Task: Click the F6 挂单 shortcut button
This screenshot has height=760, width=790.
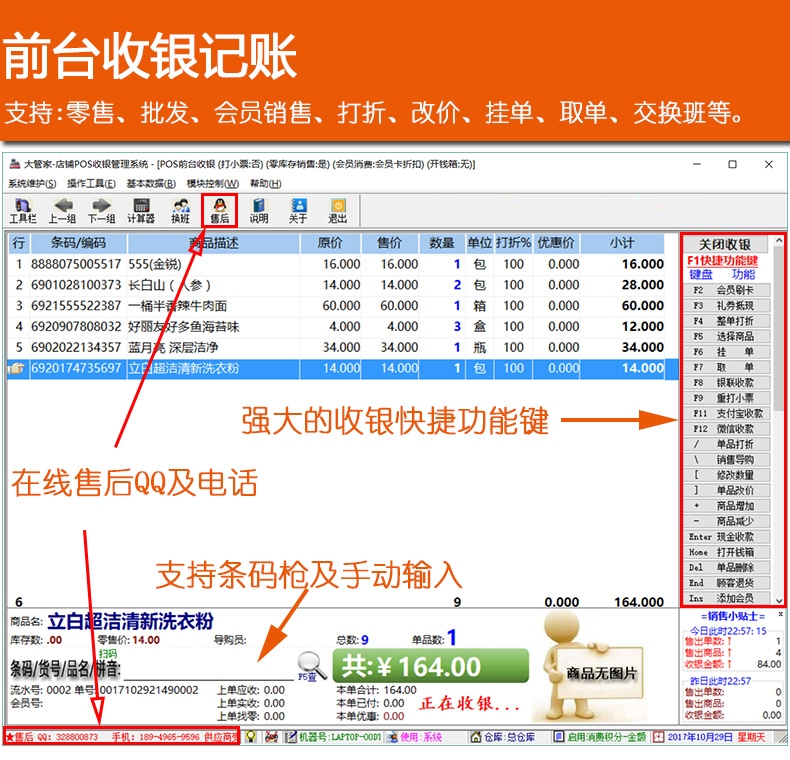Action: [727, 352]
